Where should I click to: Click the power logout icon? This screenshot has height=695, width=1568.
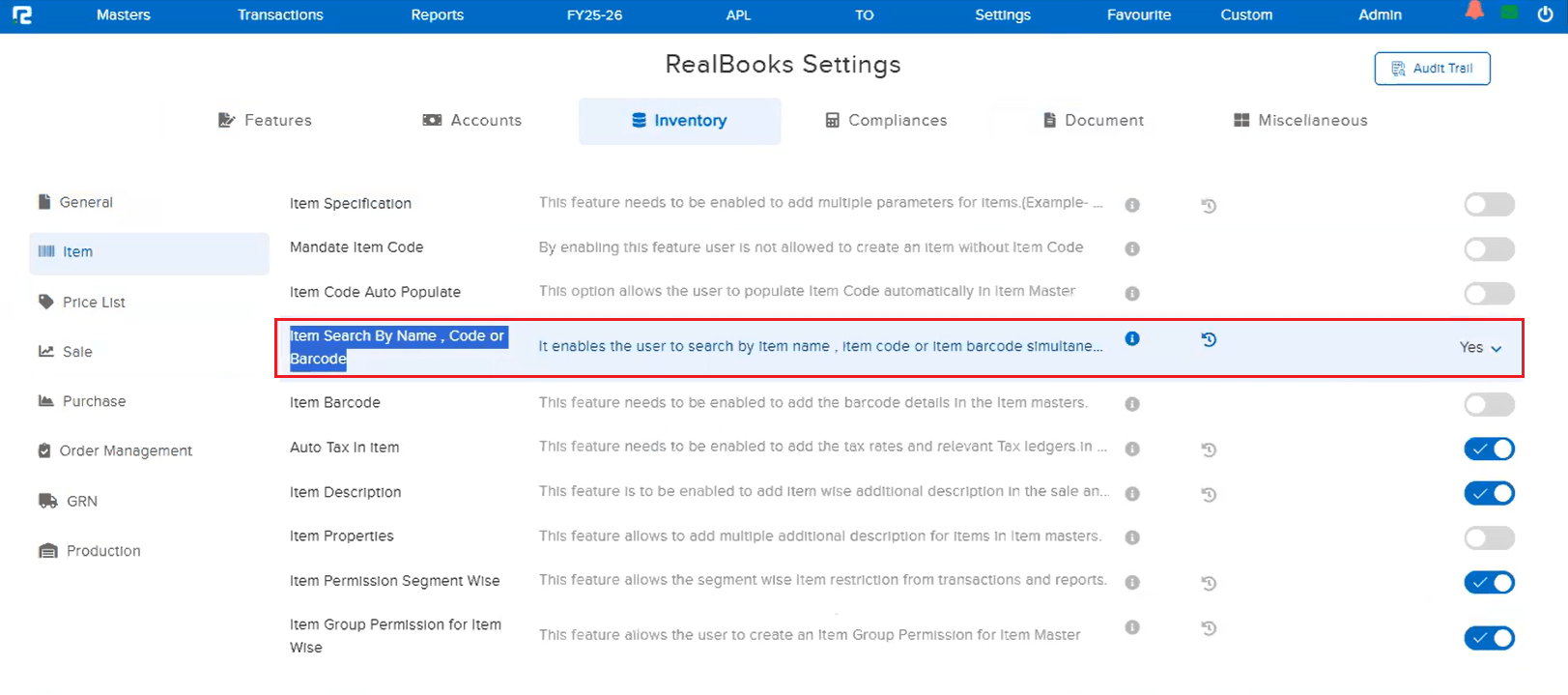(x=1545, y=14)
